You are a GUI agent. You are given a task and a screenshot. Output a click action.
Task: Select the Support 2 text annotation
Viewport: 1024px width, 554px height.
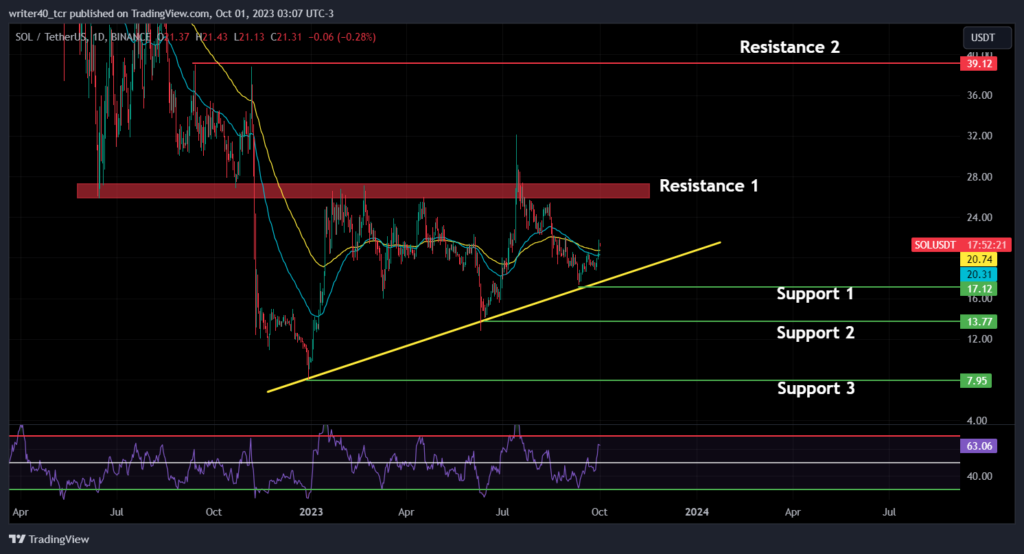(816, 333)
